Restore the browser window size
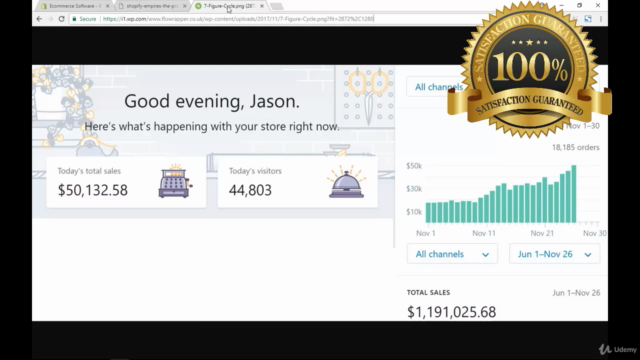640x360 pixels. 579,5
